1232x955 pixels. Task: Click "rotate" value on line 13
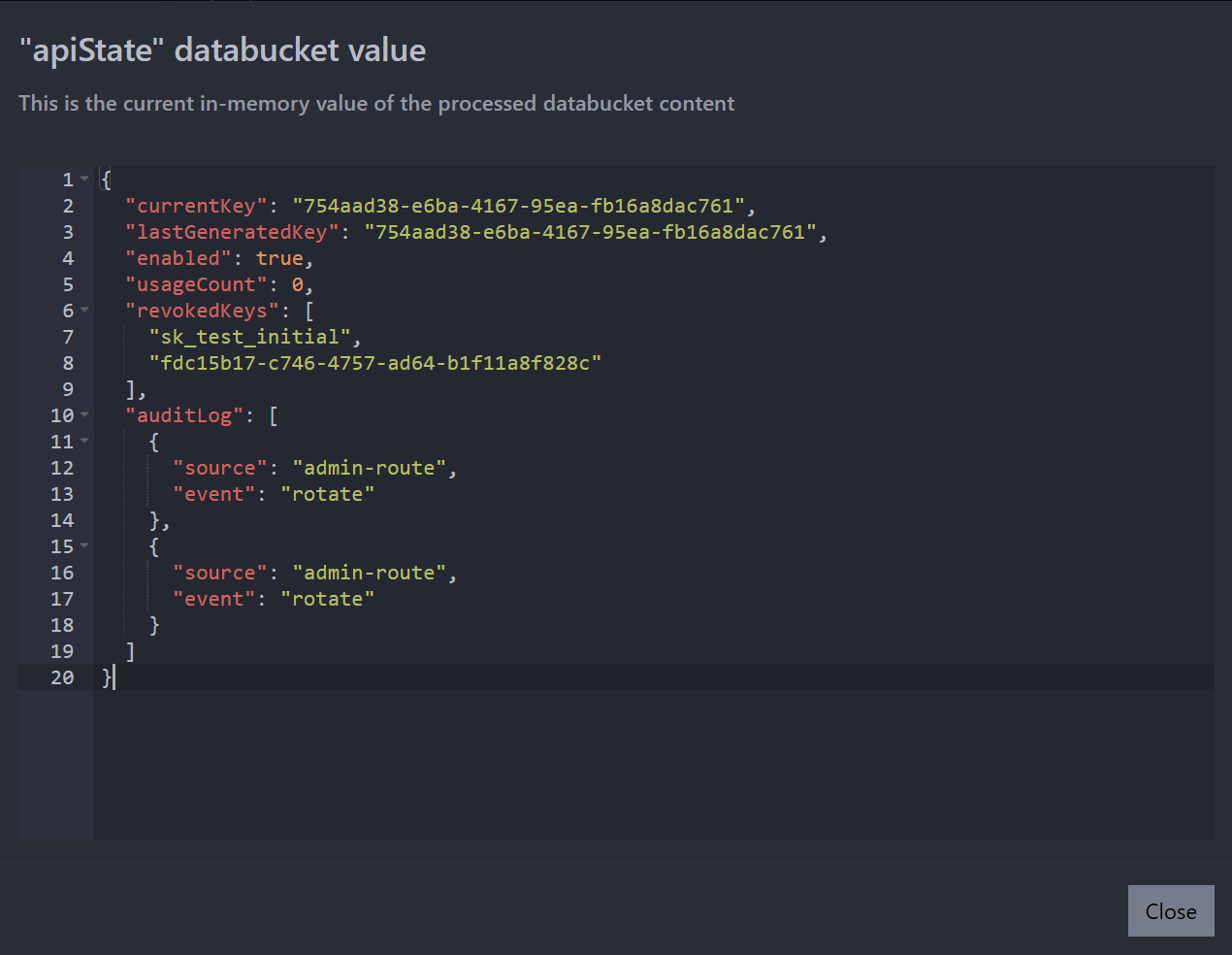[x=328, y=494]
